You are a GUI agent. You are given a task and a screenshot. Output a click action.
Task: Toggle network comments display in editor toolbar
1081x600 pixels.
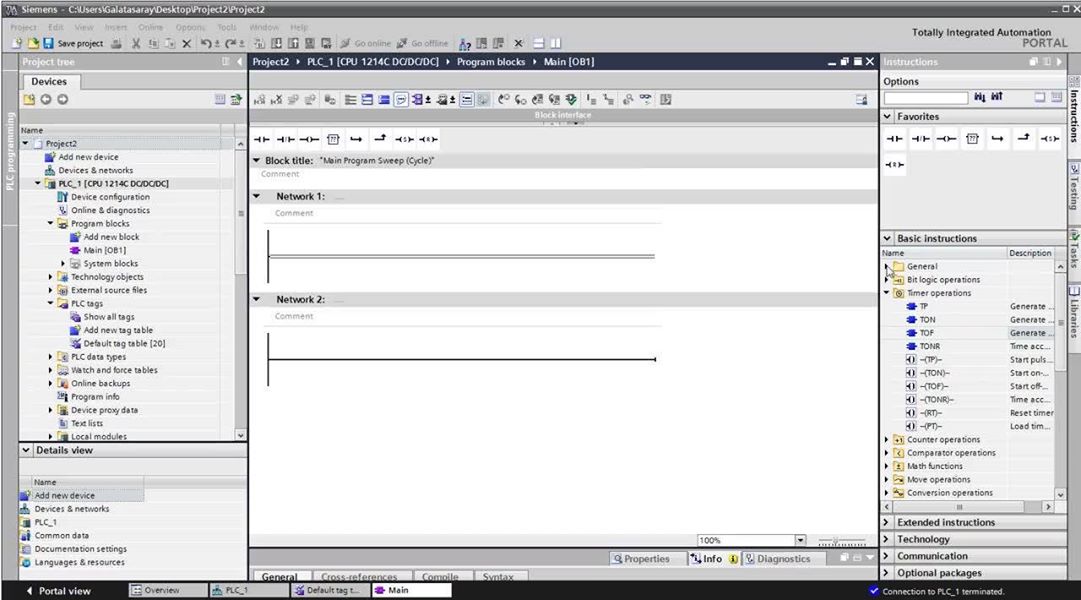pyautogui.click(x=401, y=100)
